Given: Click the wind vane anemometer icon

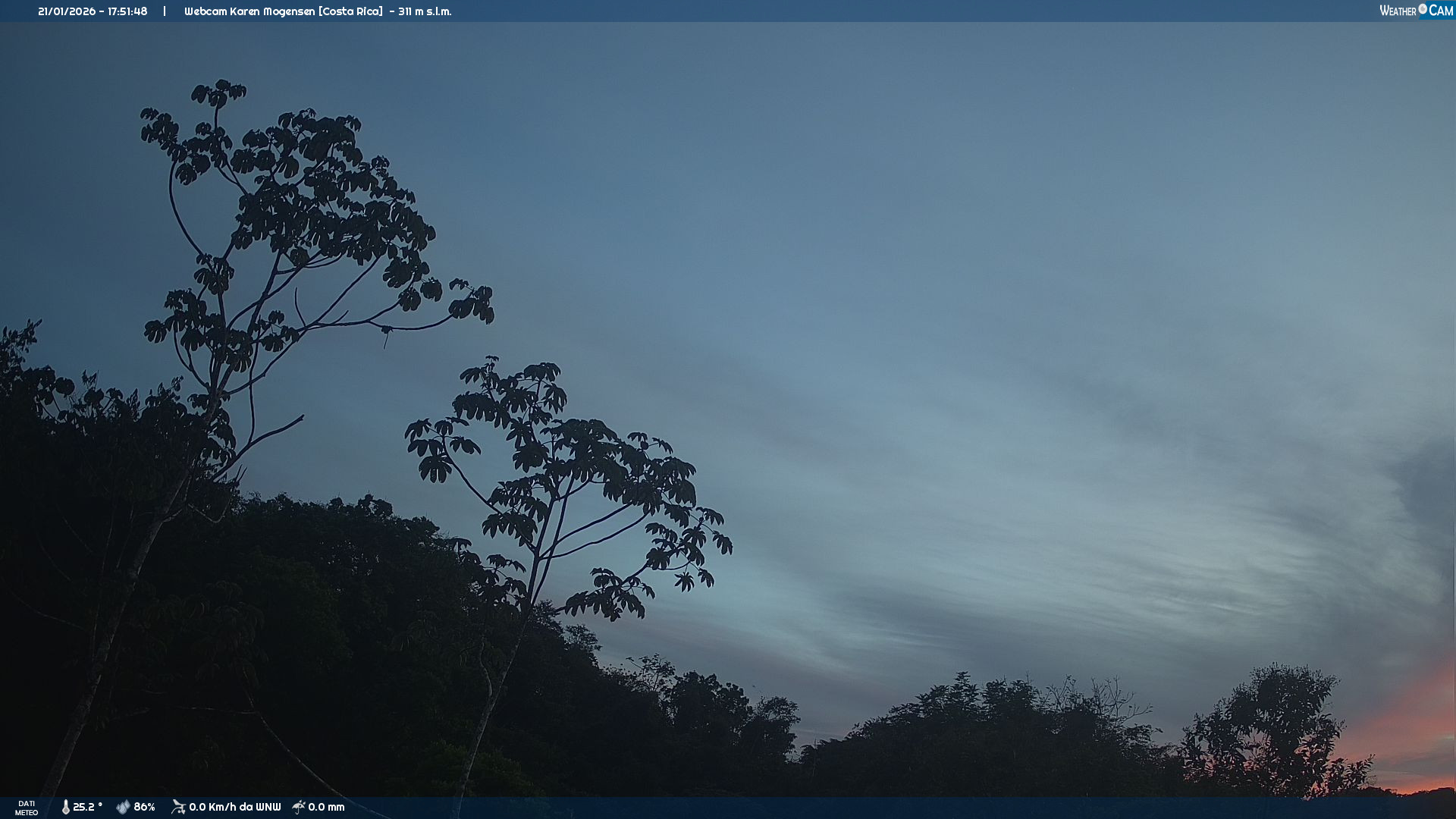Looking at the screenshot, I should (178, 807).
